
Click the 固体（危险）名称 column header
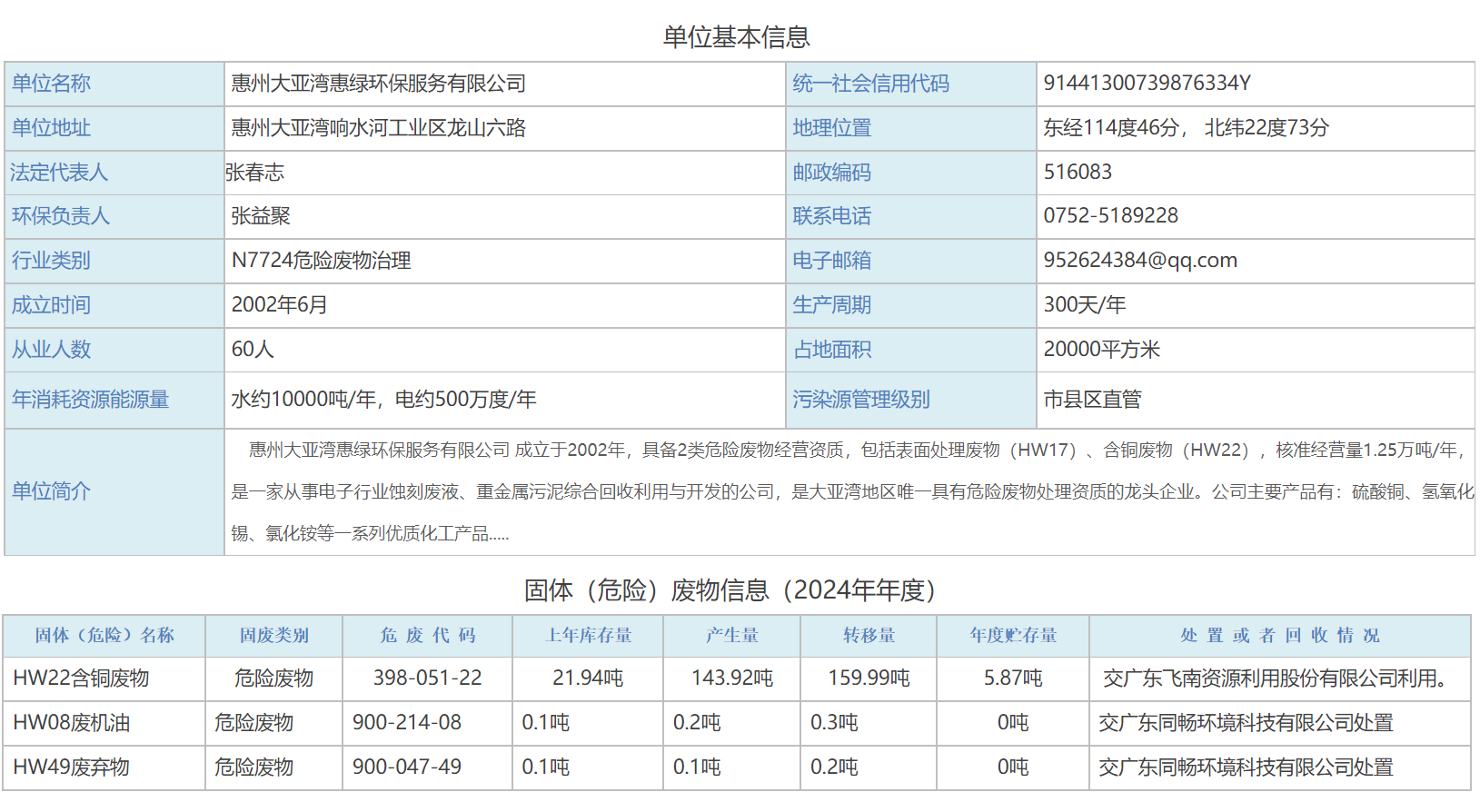(104, 636)
